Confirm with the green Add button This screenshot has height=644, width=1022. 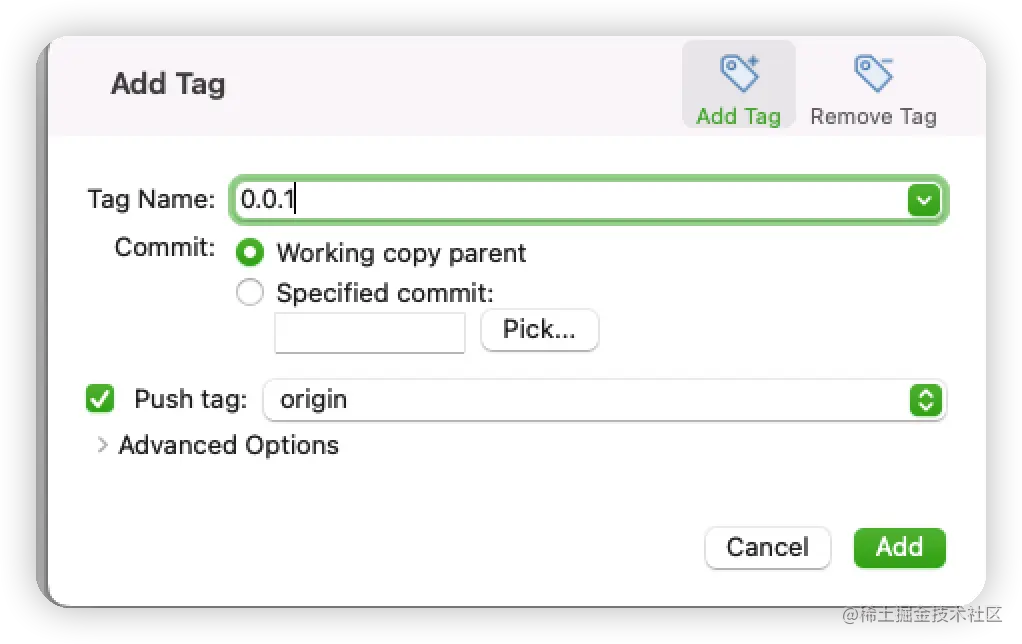899,547
